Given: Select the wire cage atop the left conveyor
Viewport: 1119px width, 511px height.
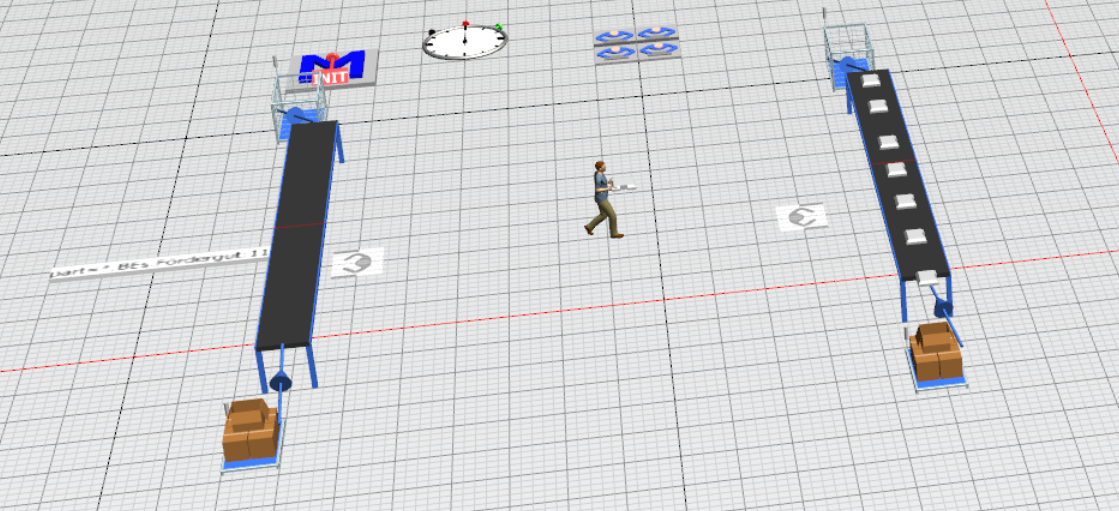Looking at the screenshot, I should pyautogui.click(x=298, y=97).
